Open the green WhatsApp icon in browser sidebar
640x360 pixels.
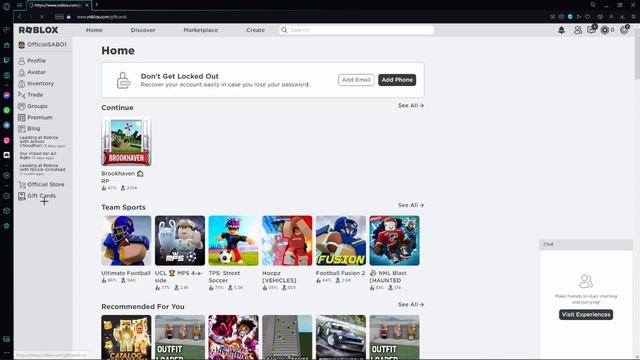click(7, 110)
